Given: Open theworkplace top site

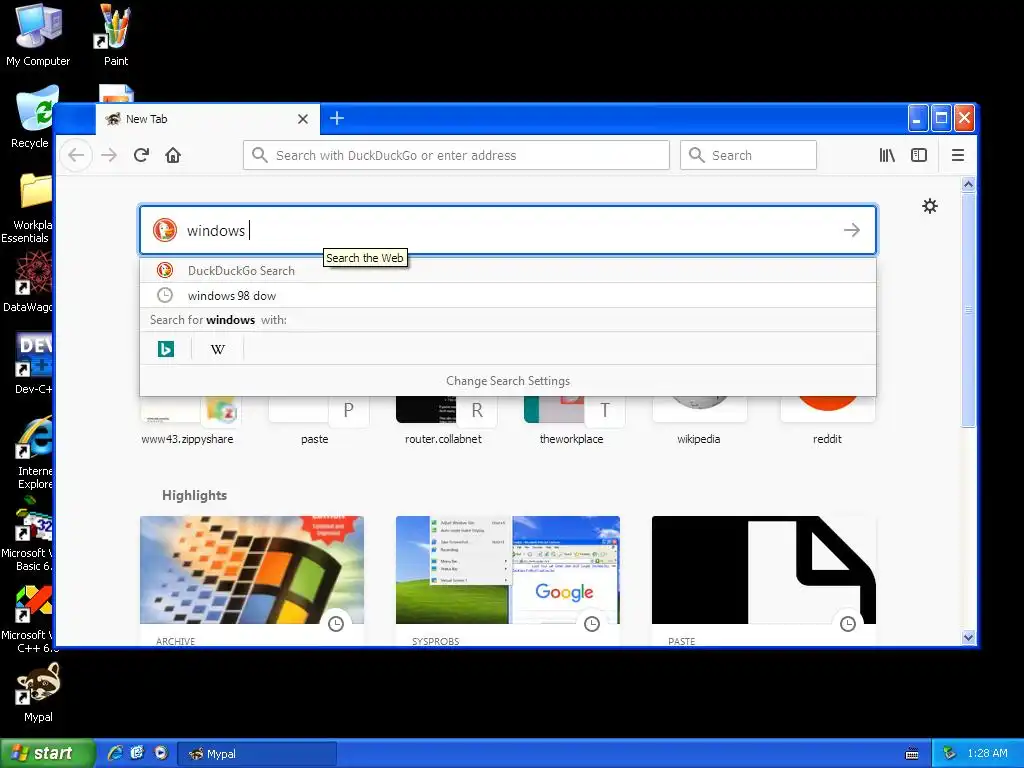Looking at the screenshot, I should click(571, 420).
